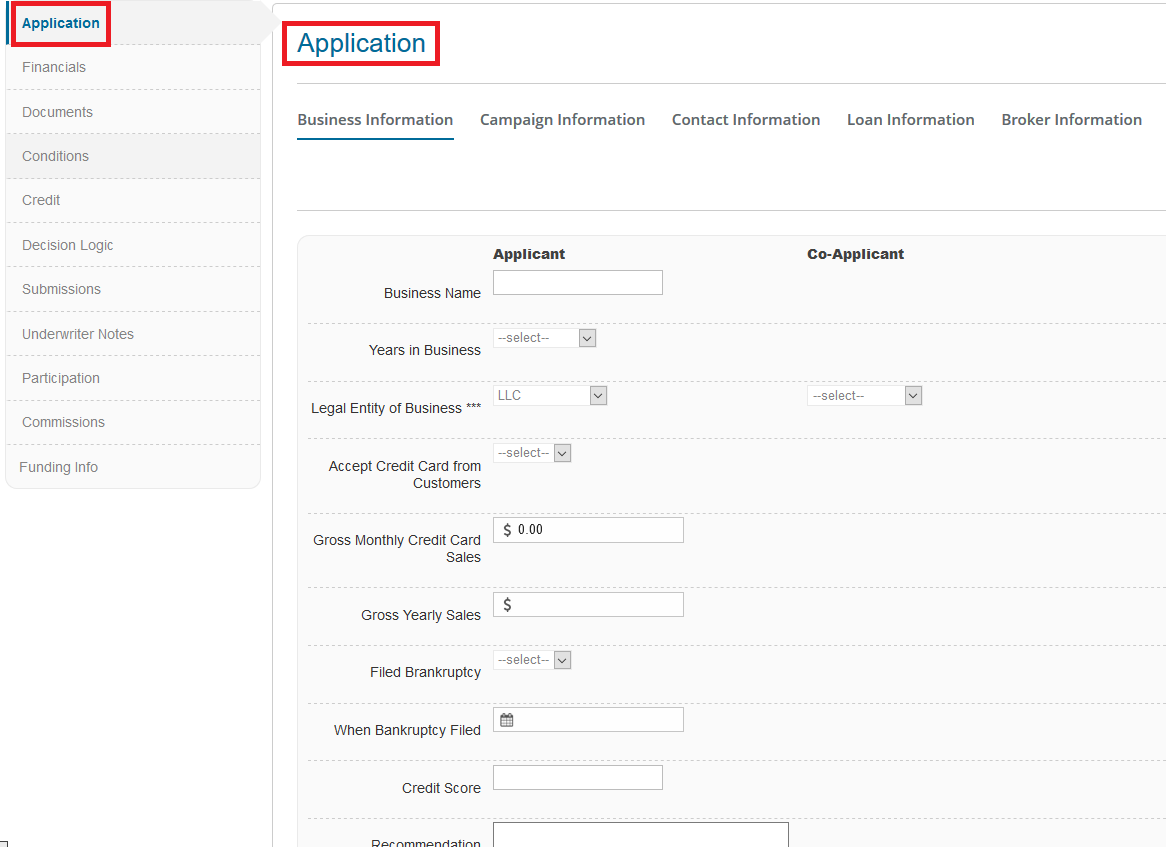
Task: Click calendar icon in When Bankruptcy Filed
Action: pyautogui.click(x=507, y=720)
